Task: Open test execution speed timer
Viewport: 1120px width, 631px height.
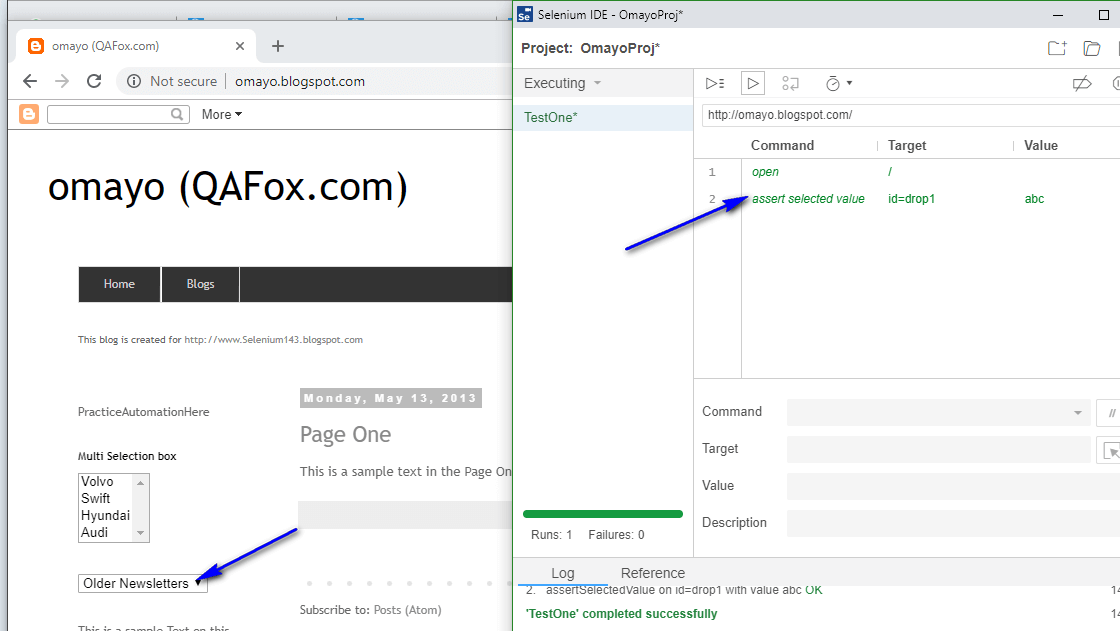Action: point(833,84)
